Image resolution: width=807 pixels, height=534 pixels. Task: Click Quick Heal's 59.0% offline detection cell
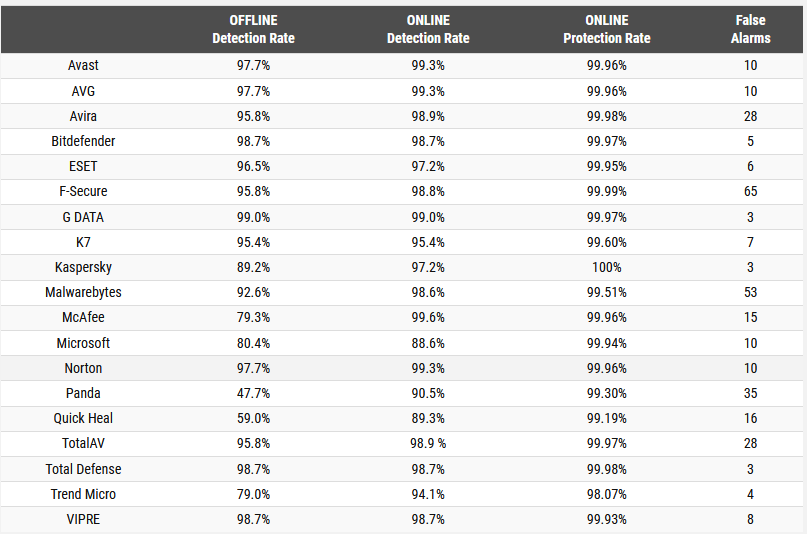(253, 418)
